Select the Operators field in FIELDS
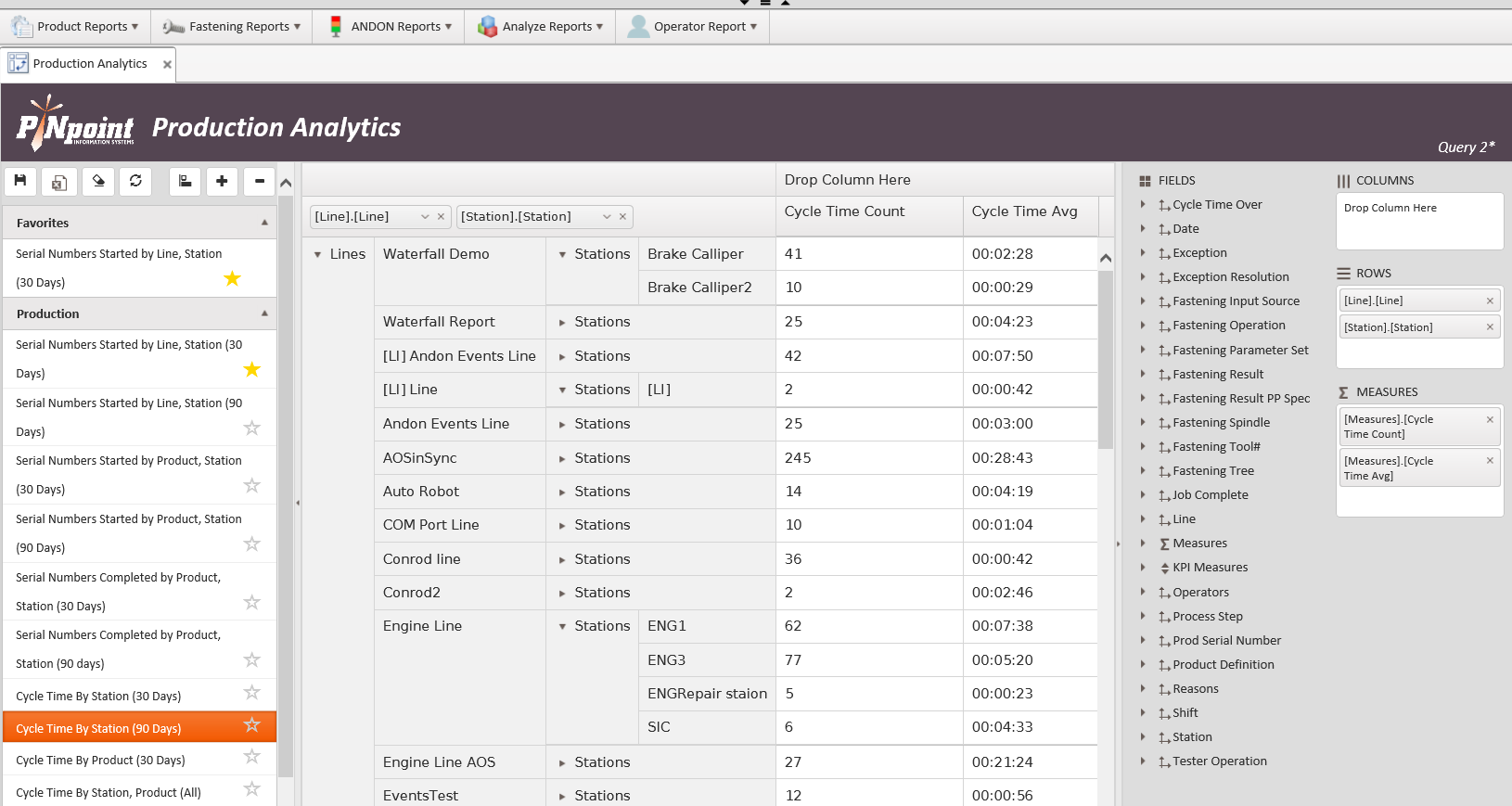1512x806 pixels. tap(1200, 593)
